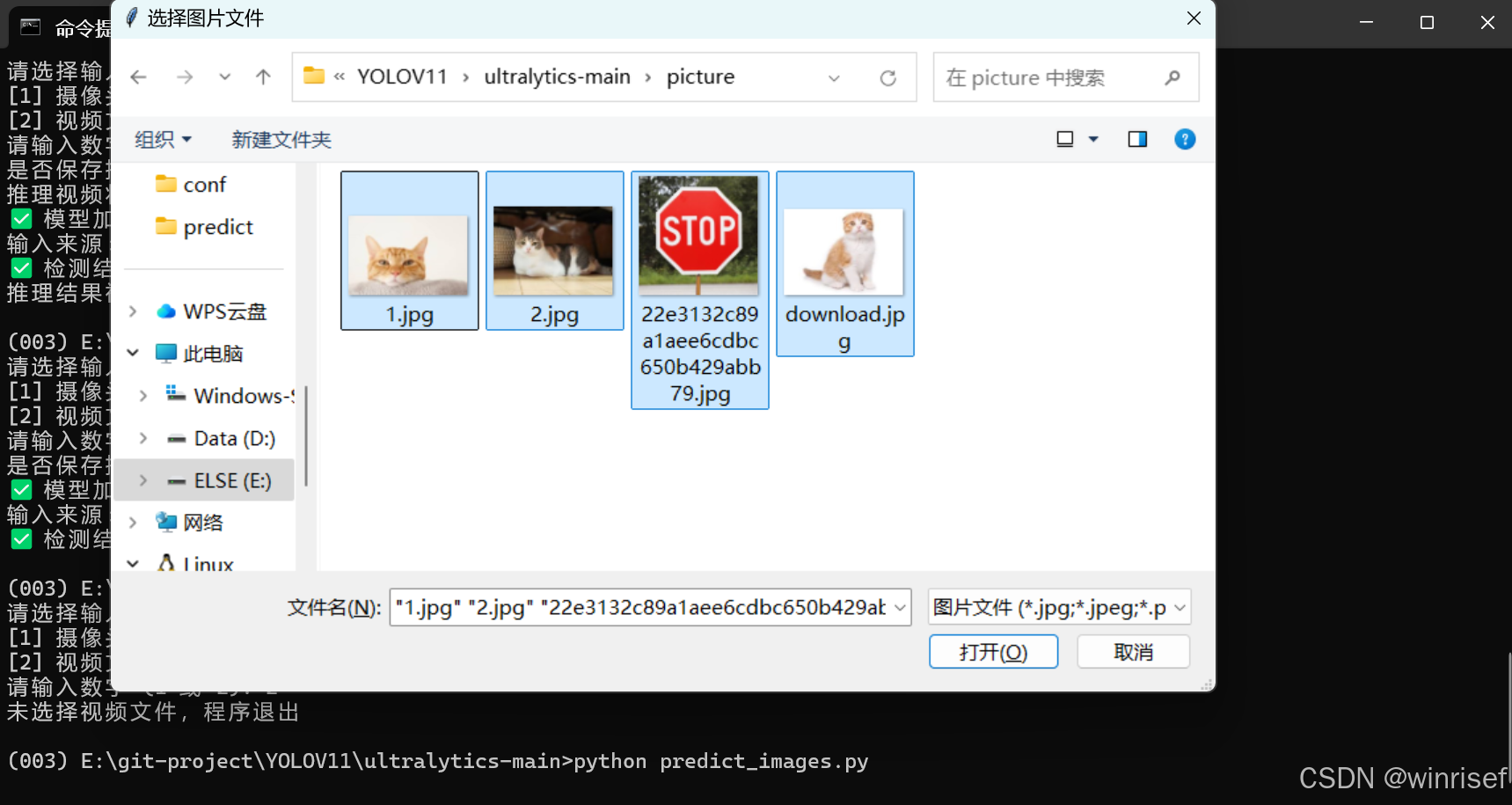Open recent locations dropdown chevron
The width and height of the screenshot is (1512, 805).
[x=225, y=77]
